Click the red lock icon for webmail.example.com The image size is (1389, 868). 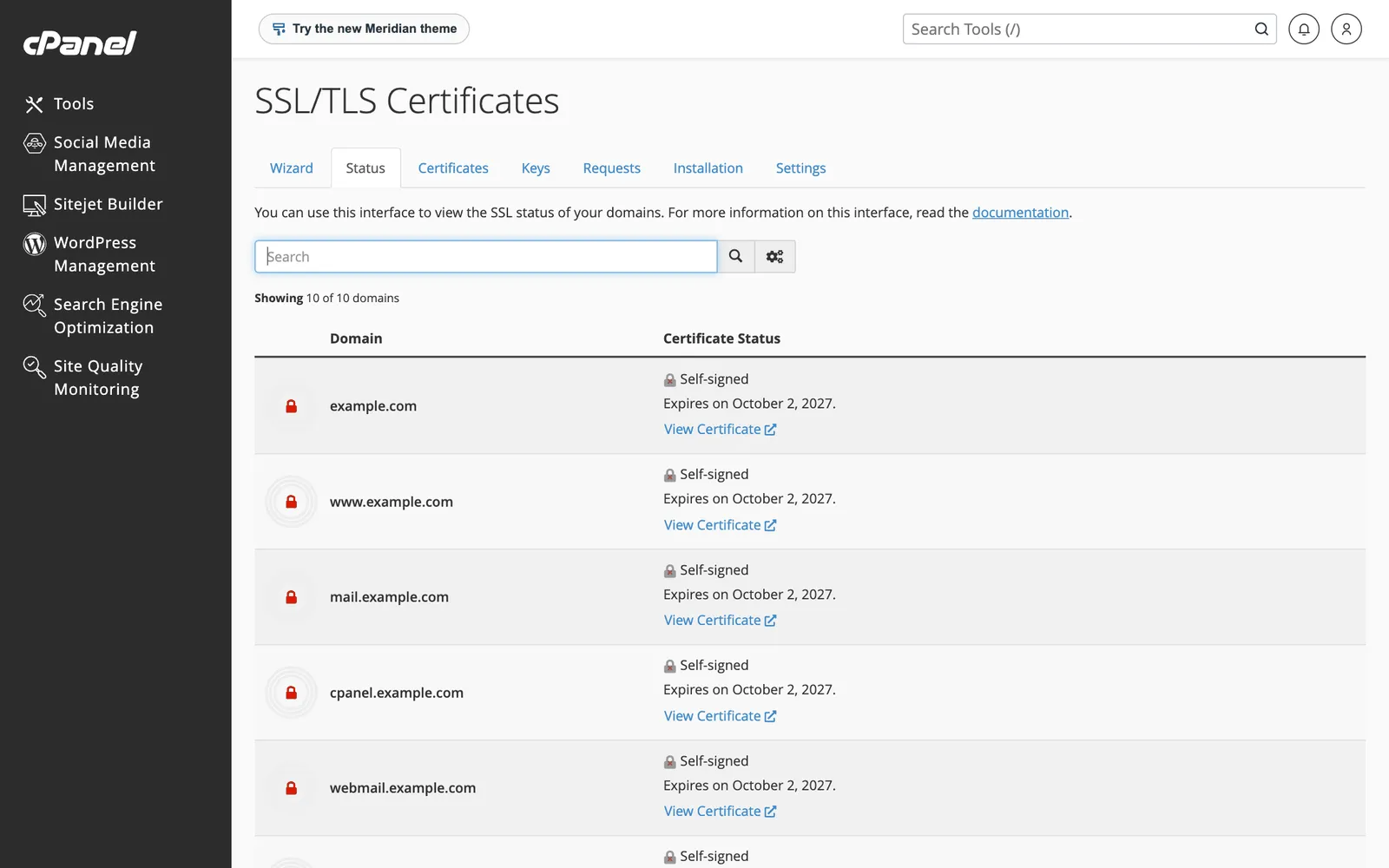292,788
